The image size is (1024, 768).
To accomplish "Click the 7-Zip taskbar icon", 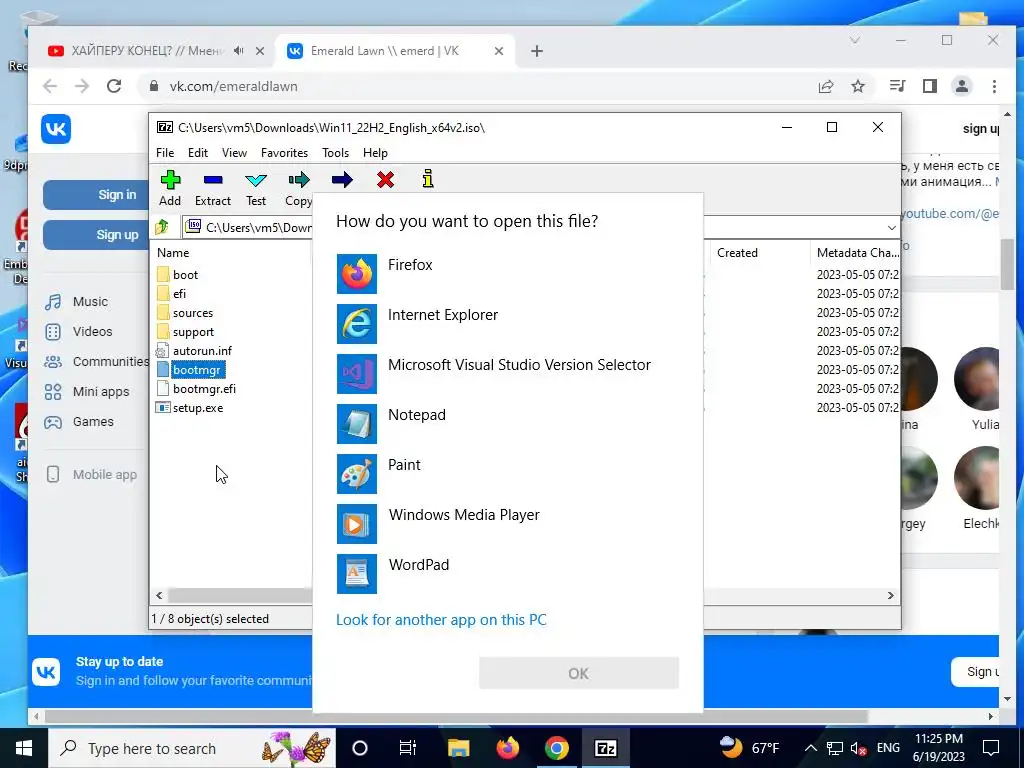I will tap(605, 748).
